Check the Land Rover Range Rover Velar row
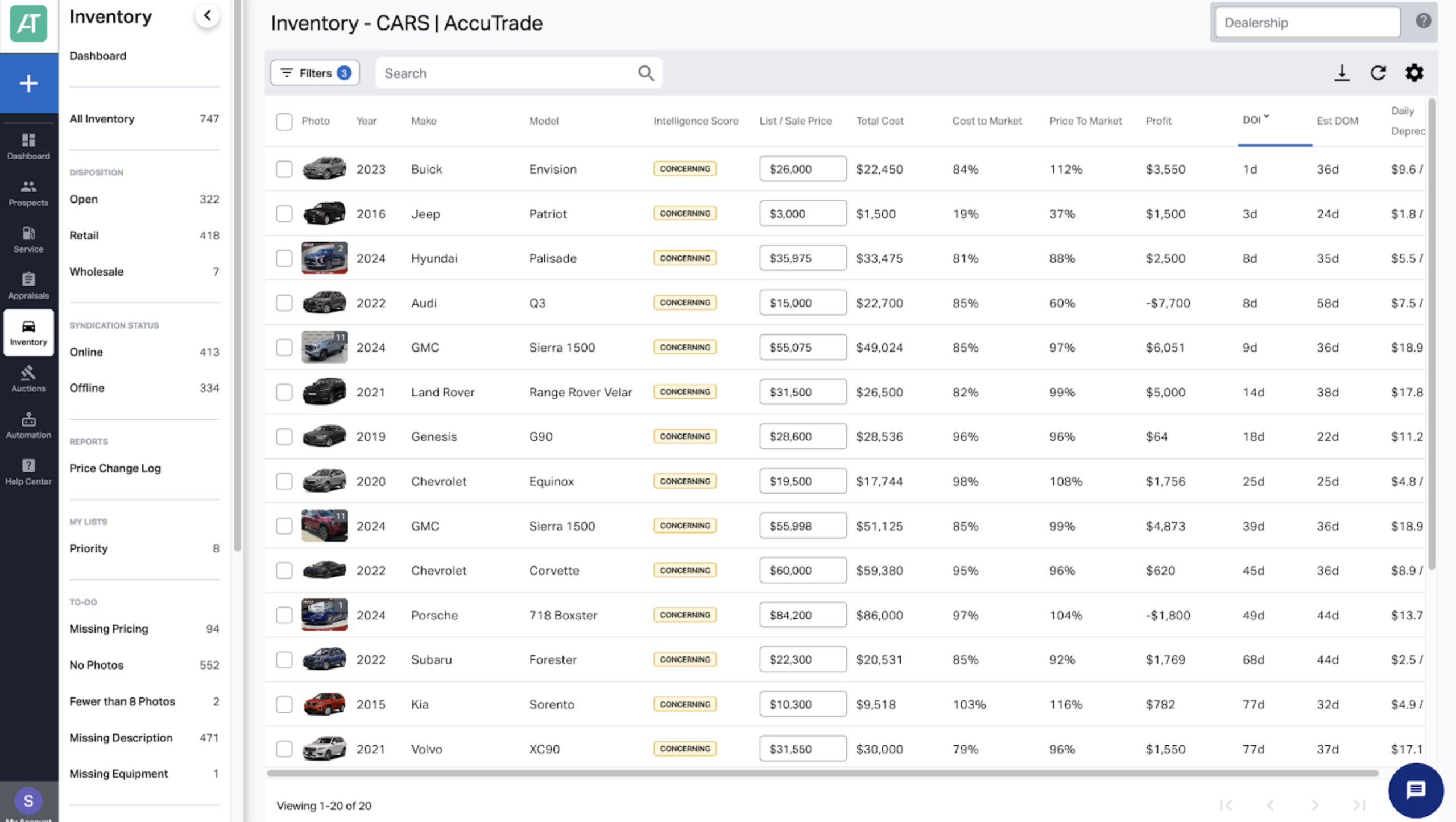Viewport: 1456px width, 822px height. (284, 392)
